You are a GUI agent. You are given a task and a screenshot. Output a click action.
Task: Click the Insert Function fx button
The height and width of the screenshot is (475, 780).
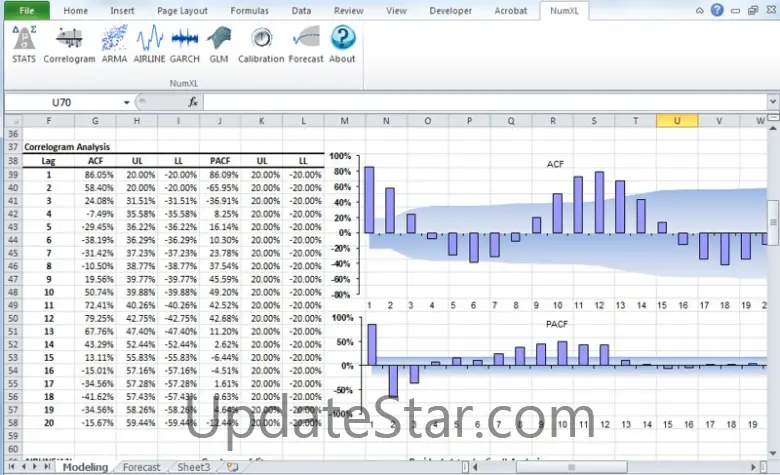pyautogui.click(x=193, y=102)
